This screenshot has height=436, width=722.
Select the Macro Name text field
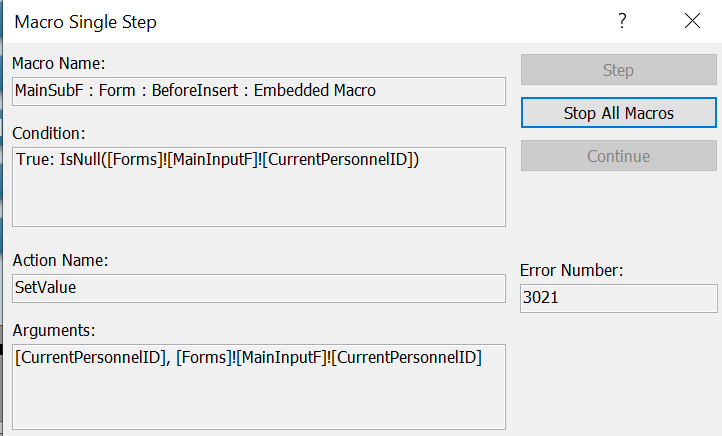[x=258, y=91]
